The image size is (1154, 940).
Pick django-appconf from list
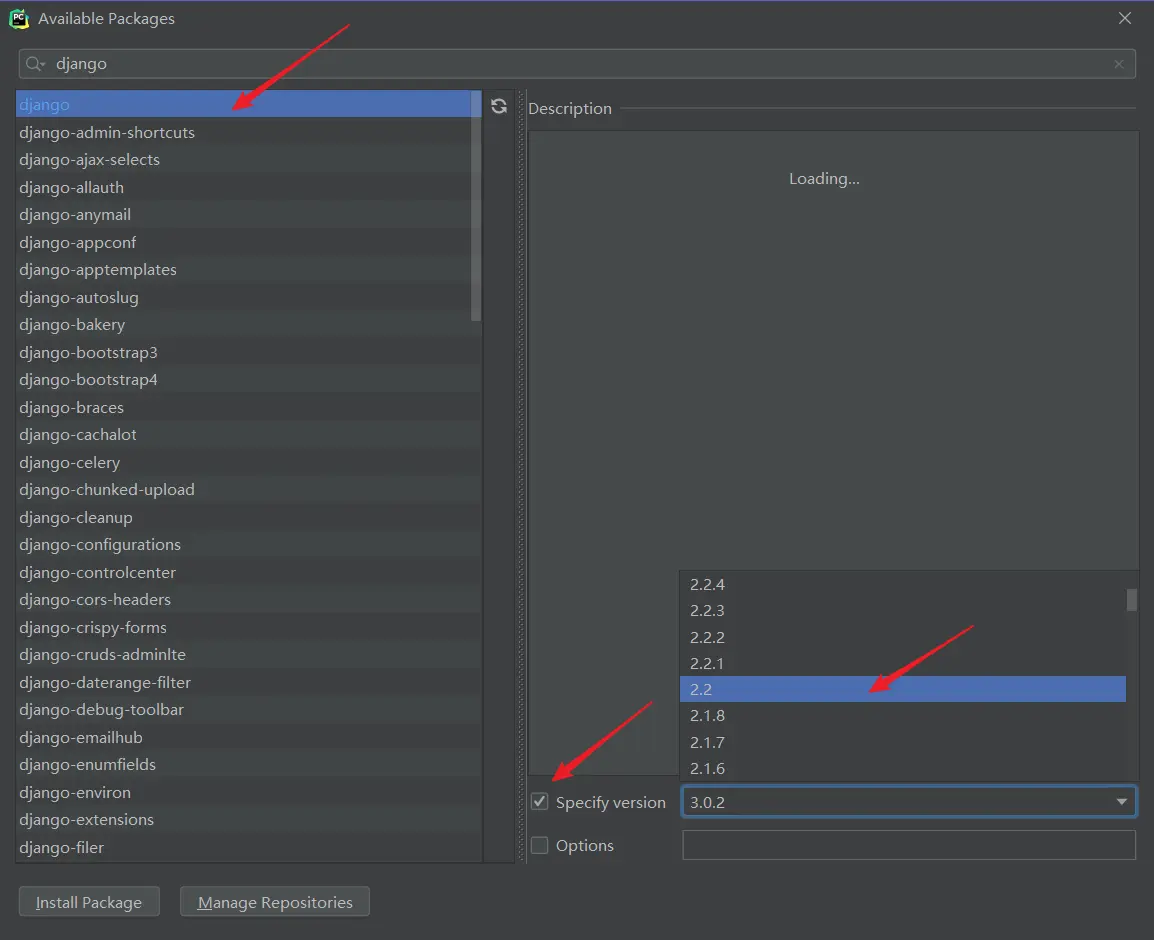click(248, 243)
